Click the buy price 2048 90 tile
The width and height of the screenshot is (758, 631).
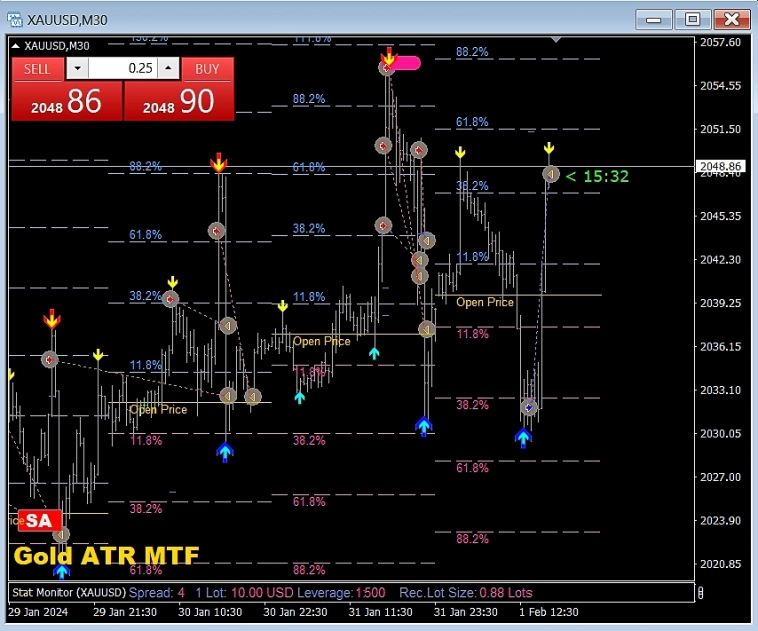(x=179, y=101)
